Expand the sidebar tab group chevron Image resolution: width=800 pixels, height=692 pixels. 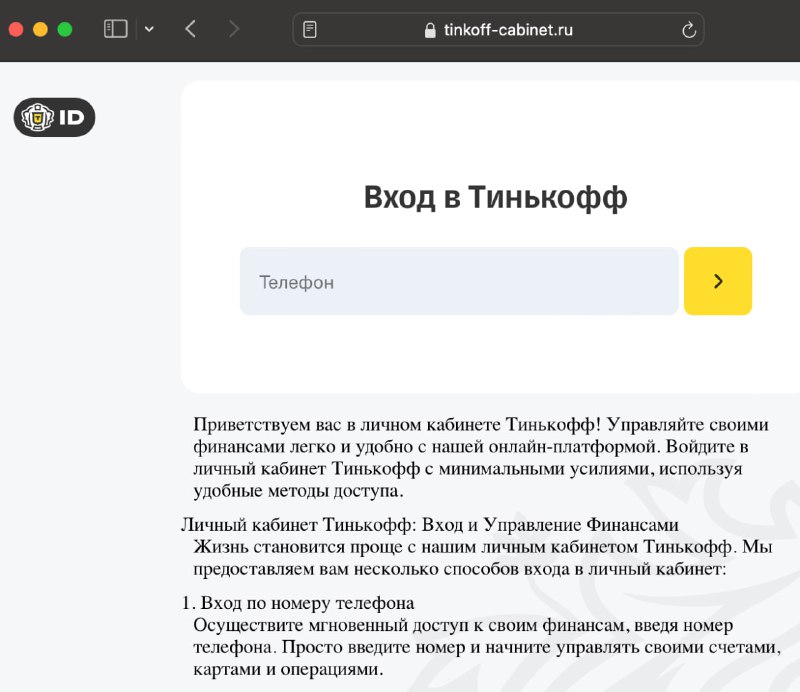[x=149, y=29]
